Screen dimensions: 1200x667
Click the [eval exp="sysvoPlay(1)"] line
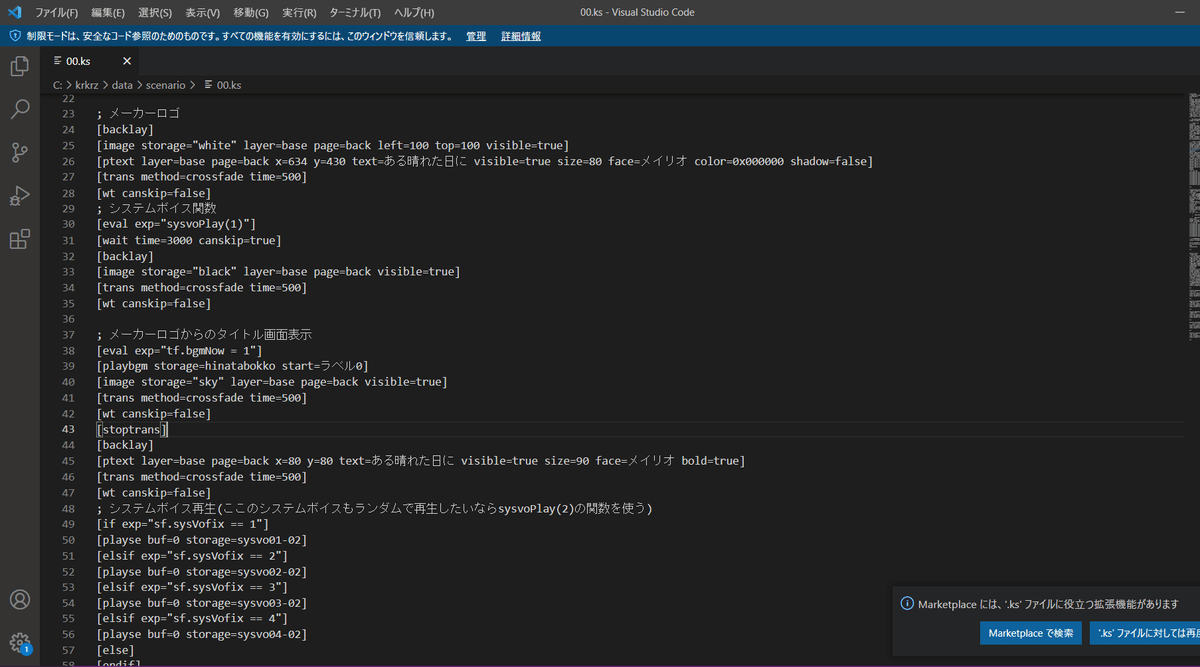point(176,224)
